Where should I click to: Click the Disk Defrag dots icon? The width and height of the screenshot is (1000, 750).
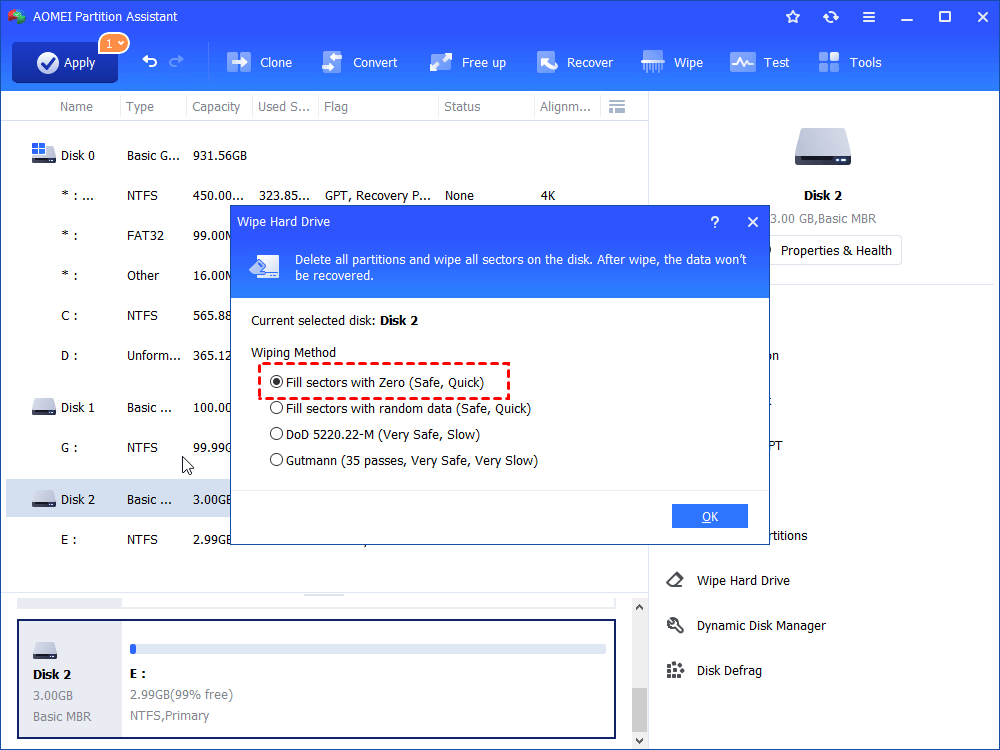pos(675,670)
